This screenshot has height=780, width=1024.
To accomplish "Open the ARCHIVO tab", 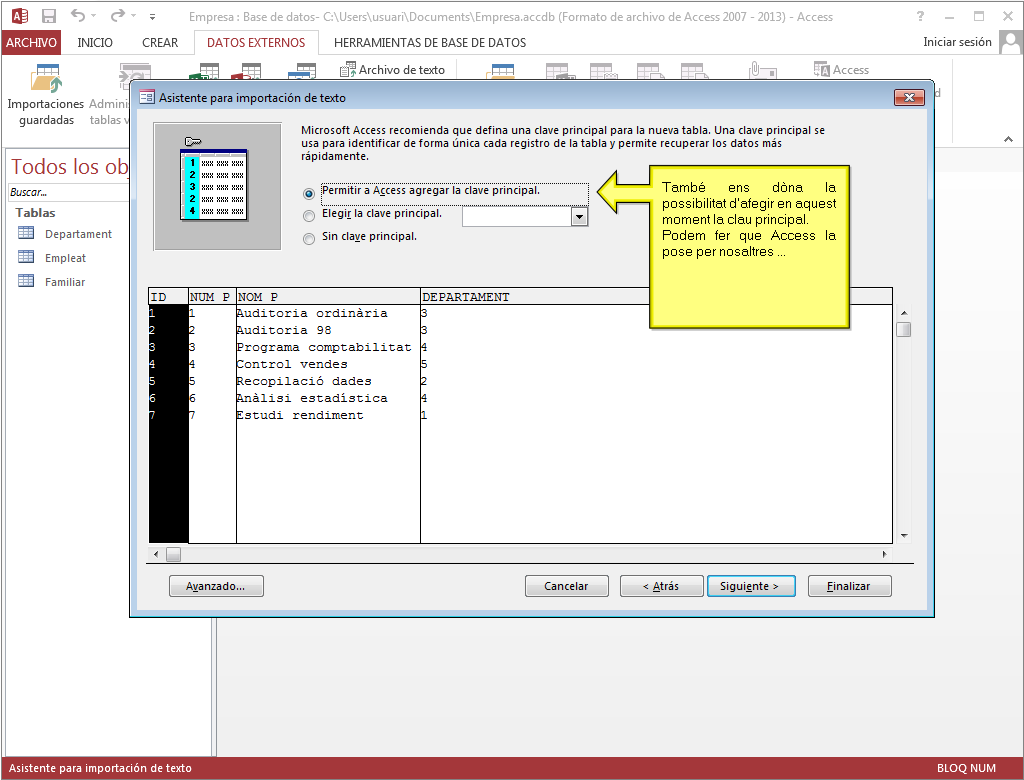I will tap(31, 42).
